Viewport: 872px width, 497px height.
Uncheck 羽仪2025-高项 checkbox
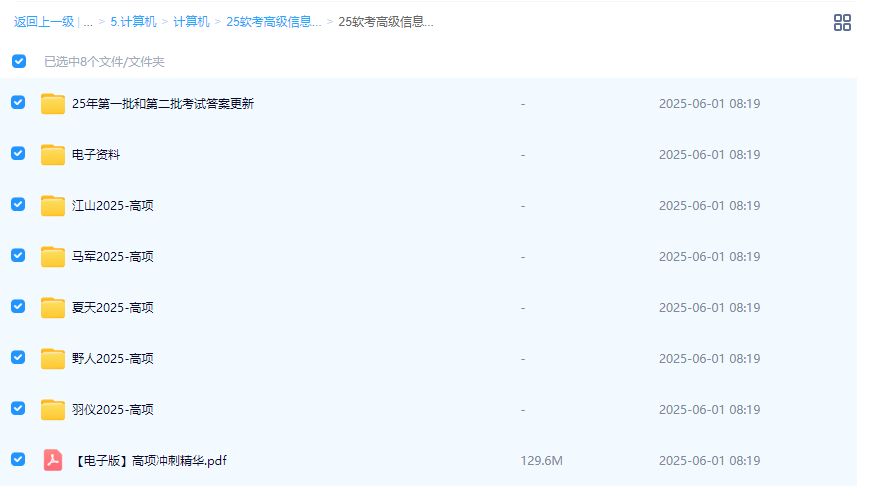[x=18, y=409]
